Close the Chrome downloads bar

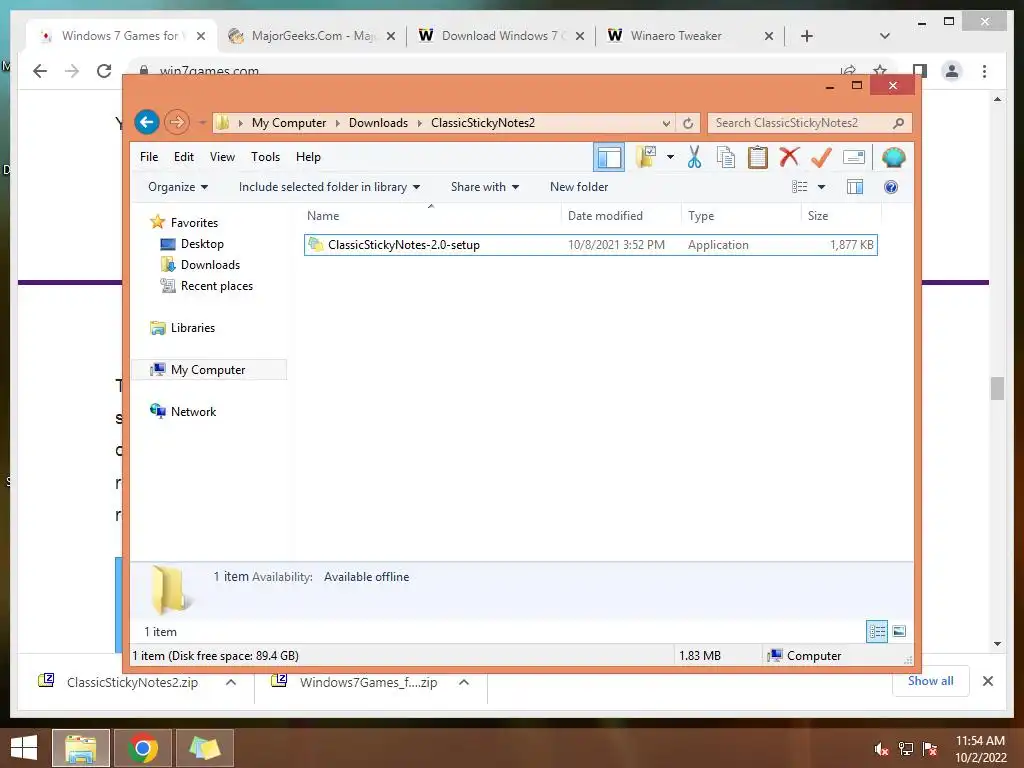(987, 681)
